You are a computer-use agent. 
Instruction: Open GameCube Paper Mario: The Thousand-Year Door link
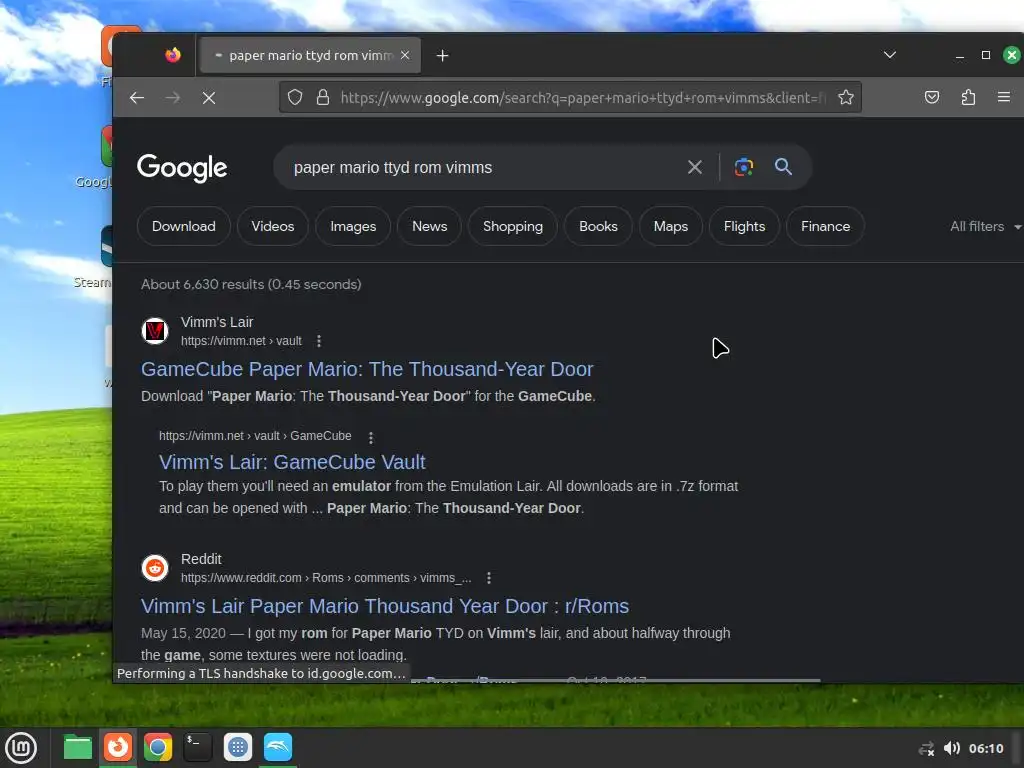pos(367,369)
